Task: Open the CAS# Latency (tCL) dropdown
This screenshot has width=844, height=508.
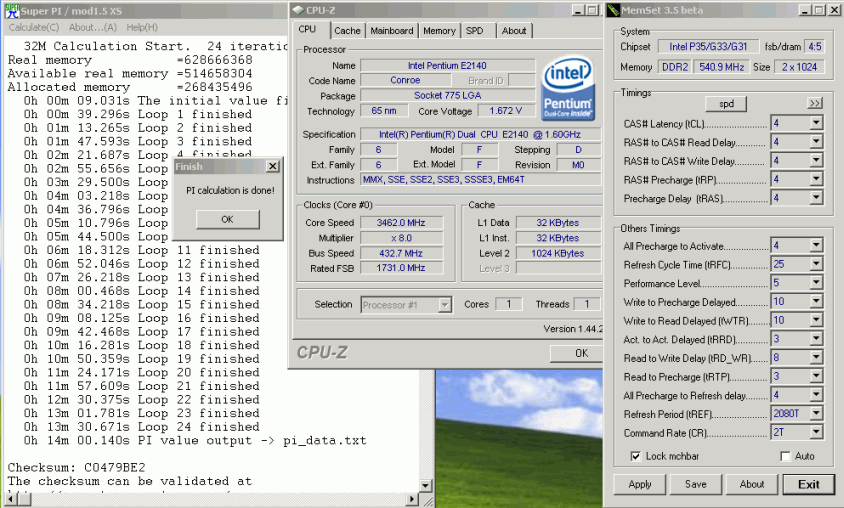Action: click(x=816, y=123)
